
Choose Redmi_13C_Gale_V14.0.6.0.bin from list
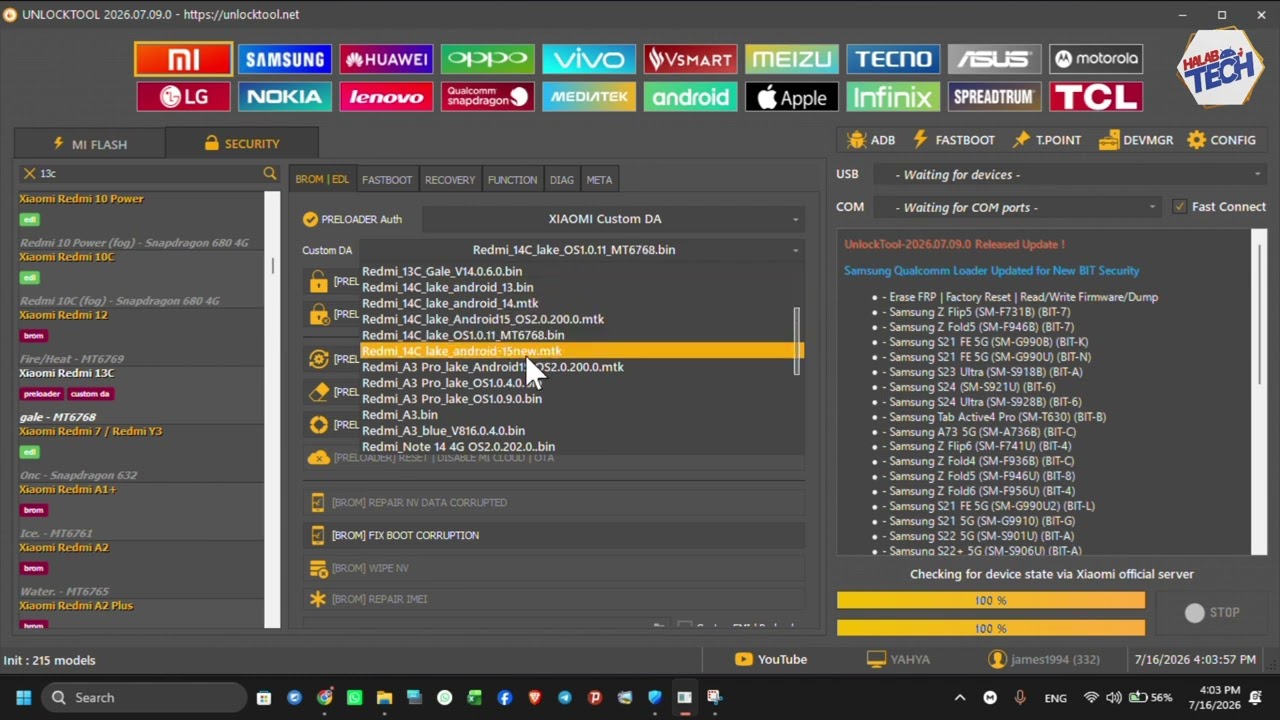[442, 271]
